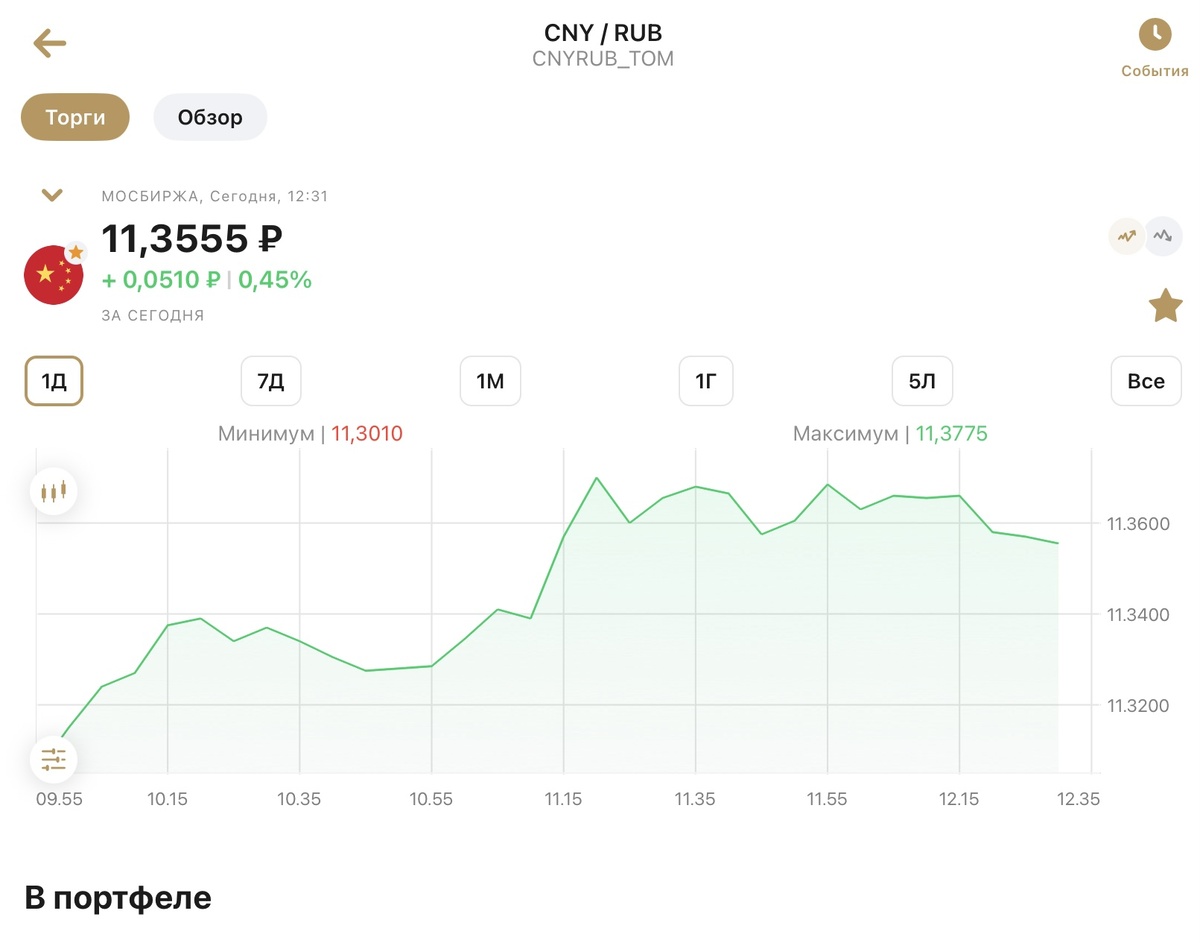The image size is (1200, 943).
Task: Open chart settings sliders icon
Action: point(53,760)
